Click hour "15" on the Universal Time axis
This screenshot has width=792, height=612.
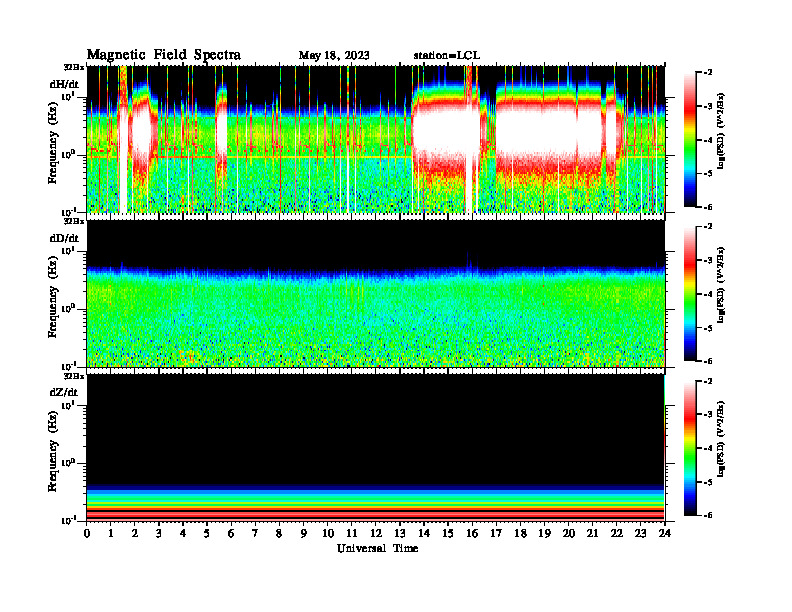(x=448, y=533)
